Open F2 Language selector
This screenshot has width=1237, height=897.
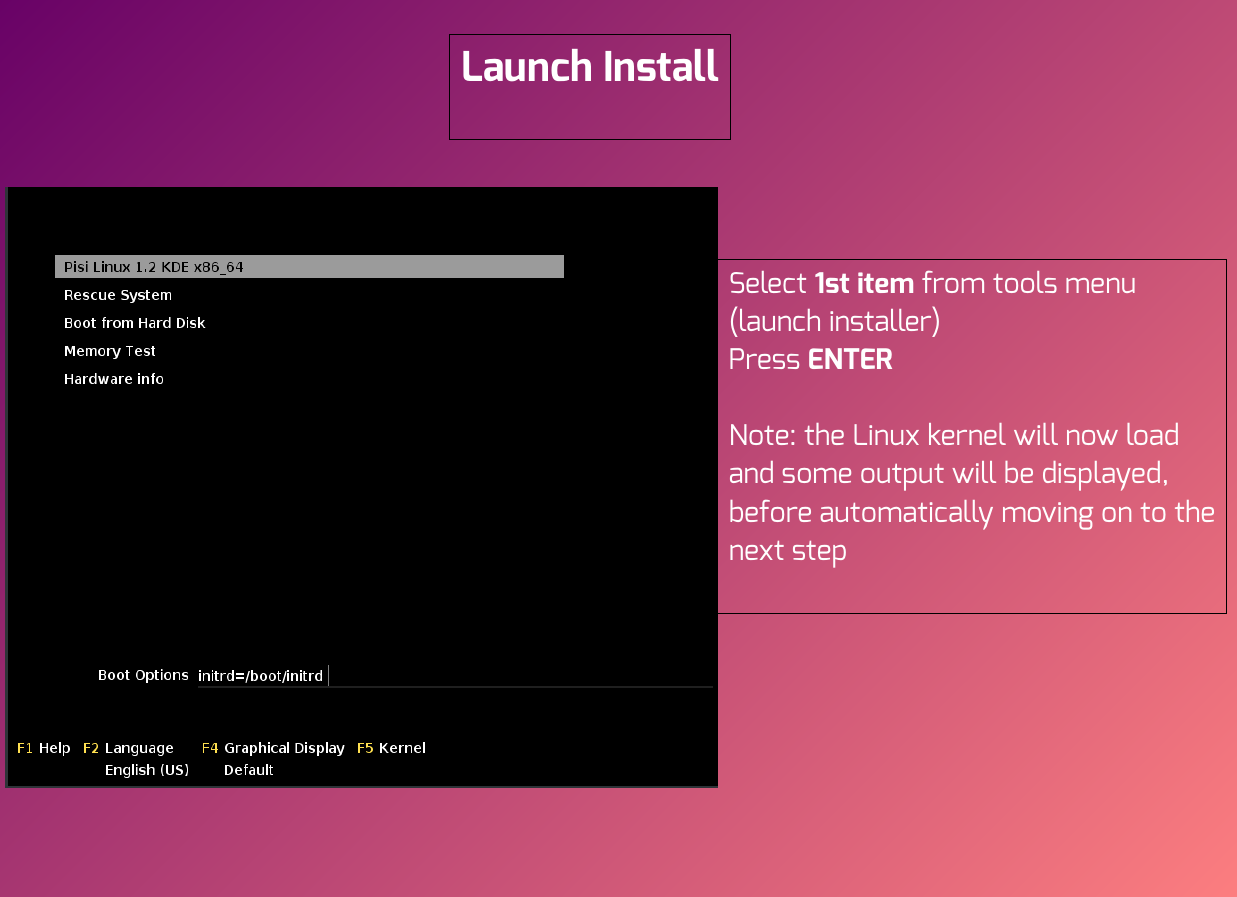[128, 748]
